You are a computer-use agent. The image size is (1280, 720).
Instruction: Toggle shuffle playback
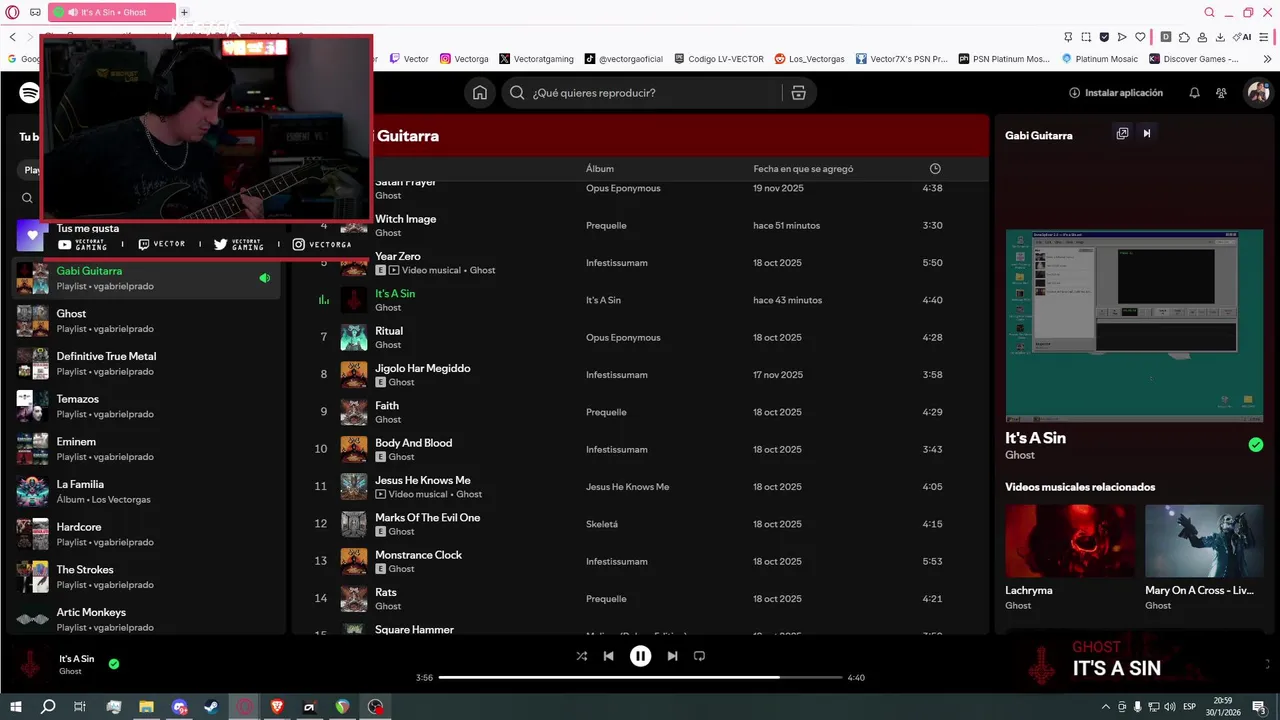coord(582,656)
